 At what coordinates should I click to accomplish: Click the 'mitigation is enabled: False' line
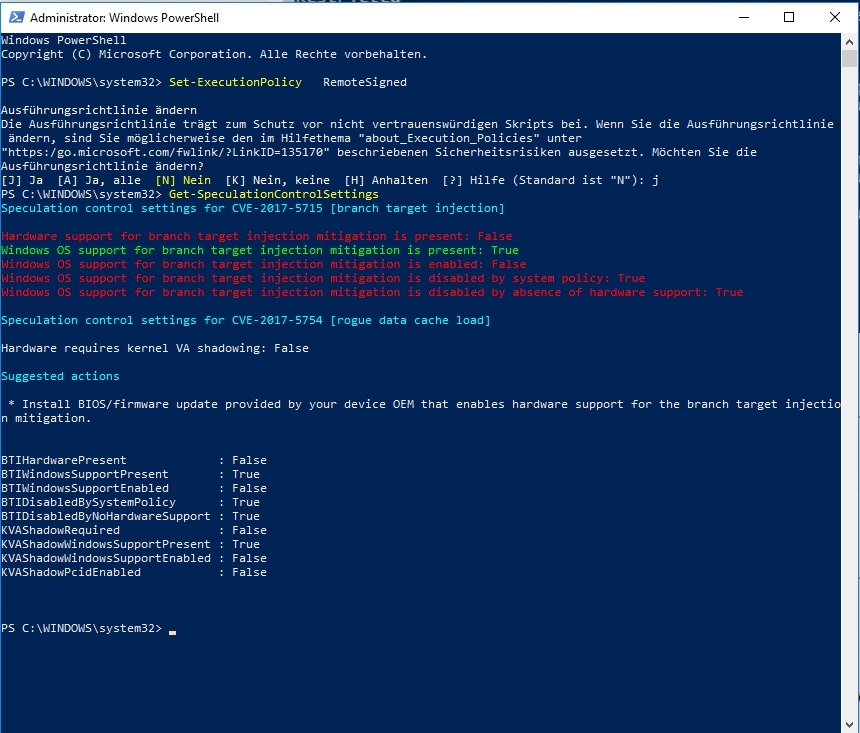[x=264, y=264]
